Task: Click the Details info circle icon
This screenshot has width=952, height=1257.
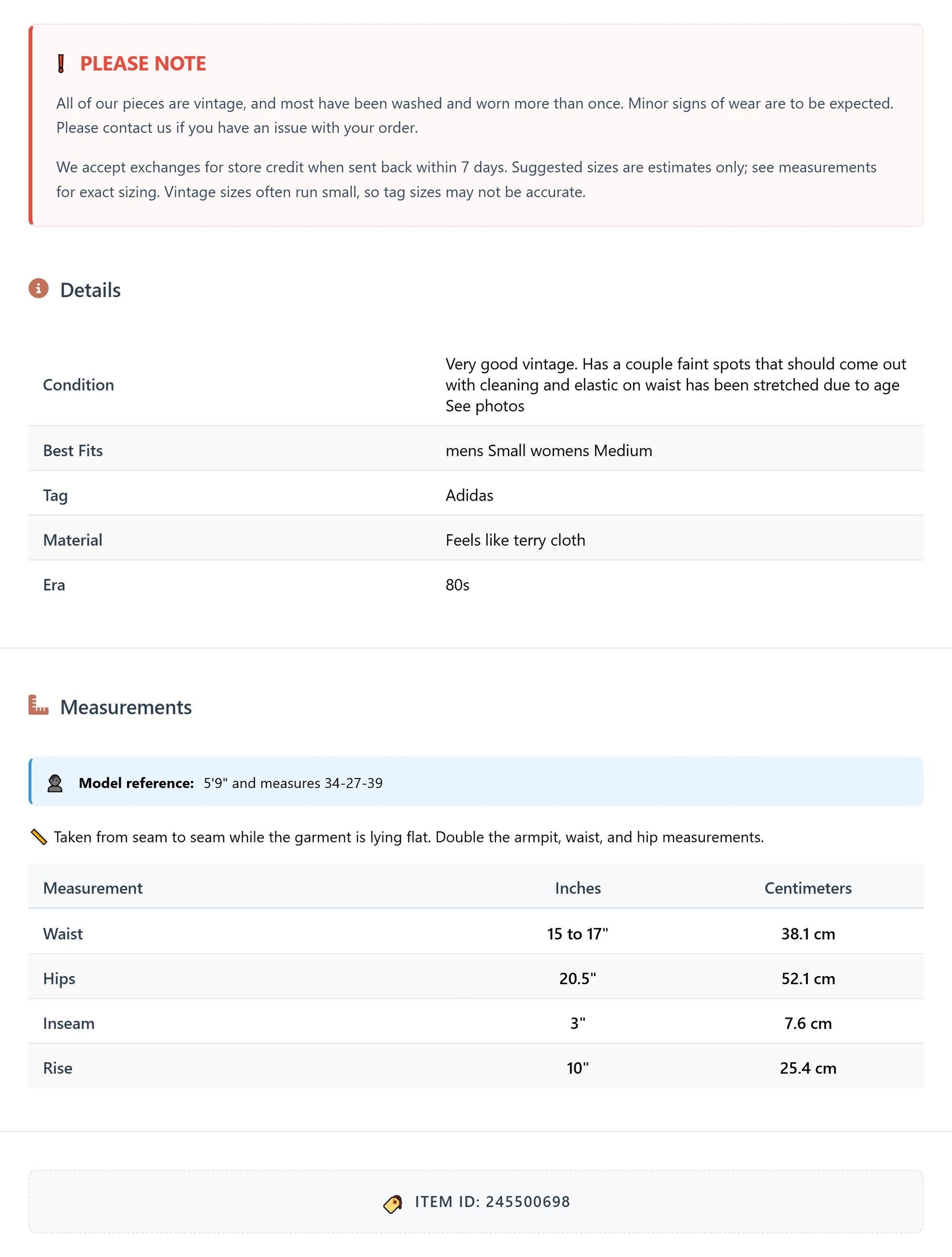Action: [x=39, y=289]
